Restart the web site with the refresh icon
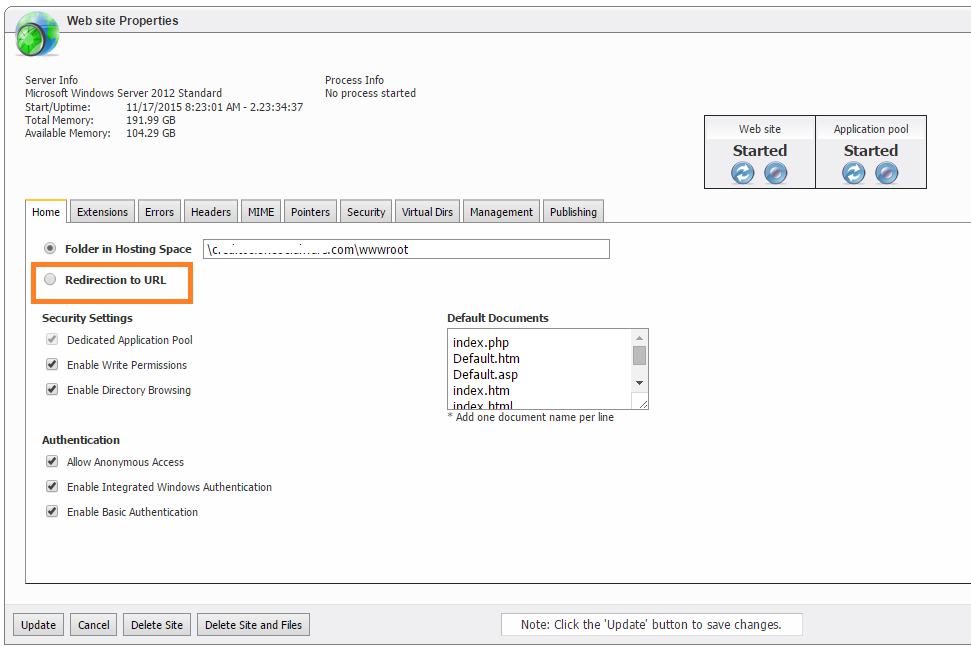 coord(743,173)
